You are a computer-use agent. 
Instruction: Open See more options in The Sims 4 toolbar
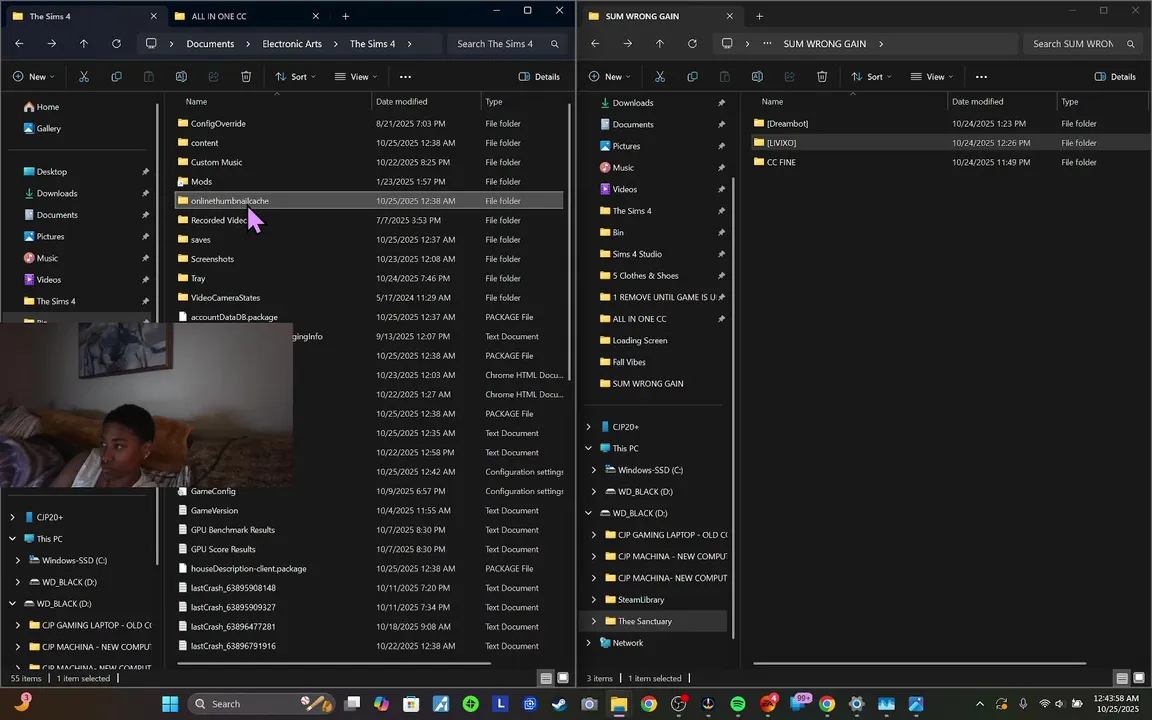405,76
